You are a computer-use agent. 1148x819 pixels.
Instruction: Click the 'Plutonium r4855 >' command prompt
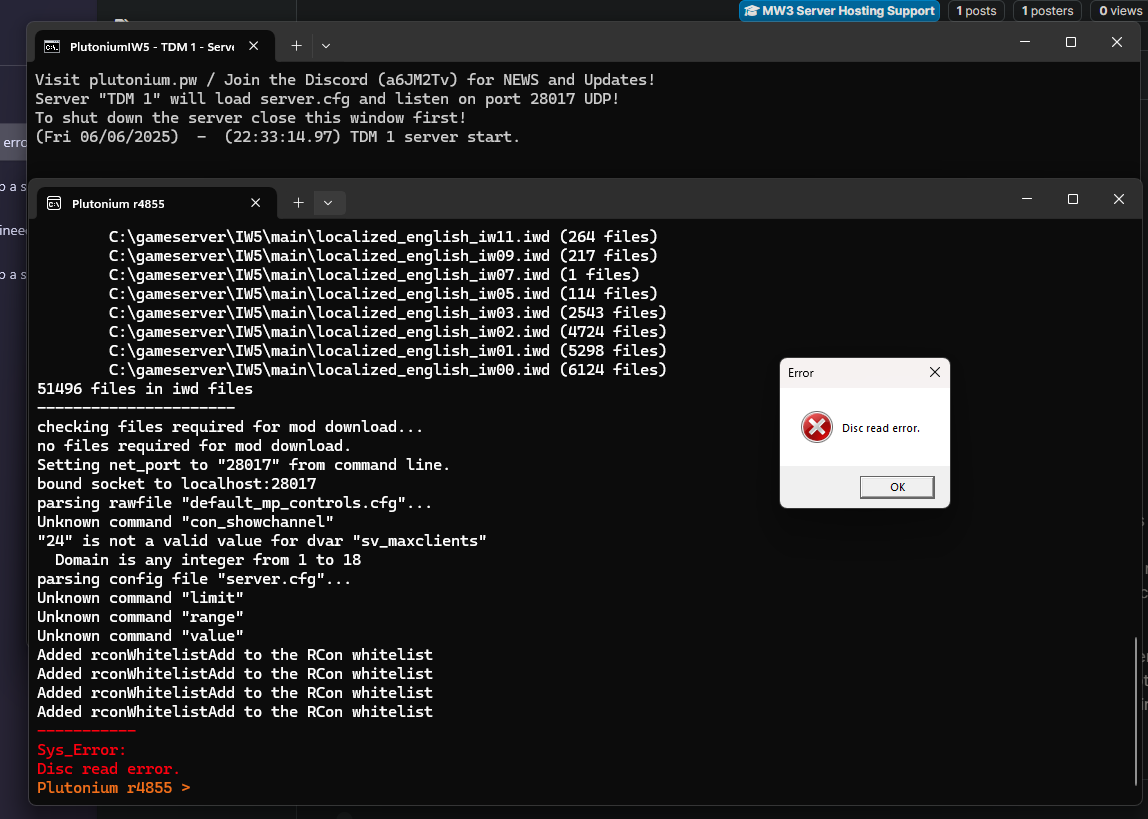[x=113, y=788]
